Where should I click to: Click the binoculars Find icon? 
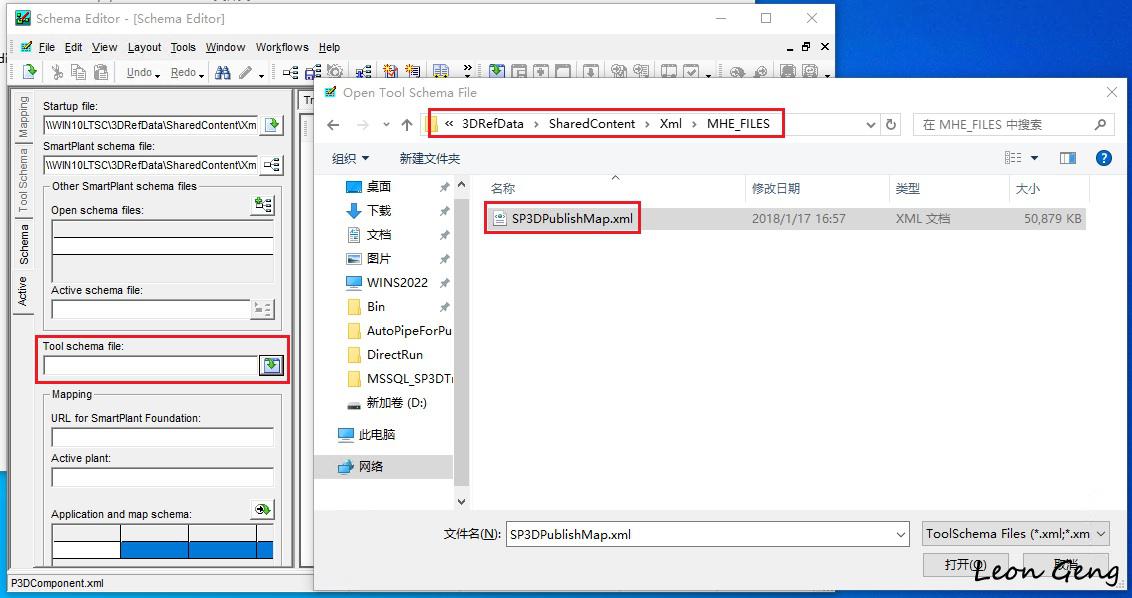tap(222, 72)
